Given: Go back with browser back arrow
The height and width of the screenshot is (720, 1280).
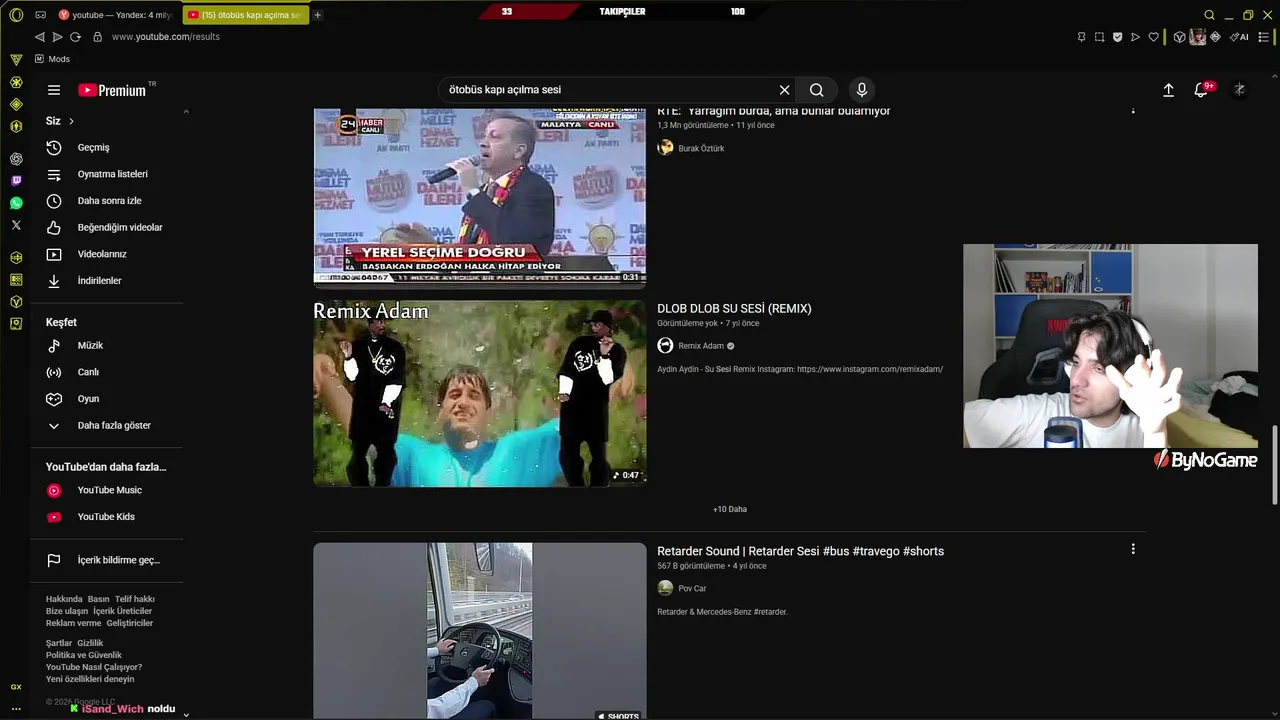Looking at the screenshot, I should point(40,37).
